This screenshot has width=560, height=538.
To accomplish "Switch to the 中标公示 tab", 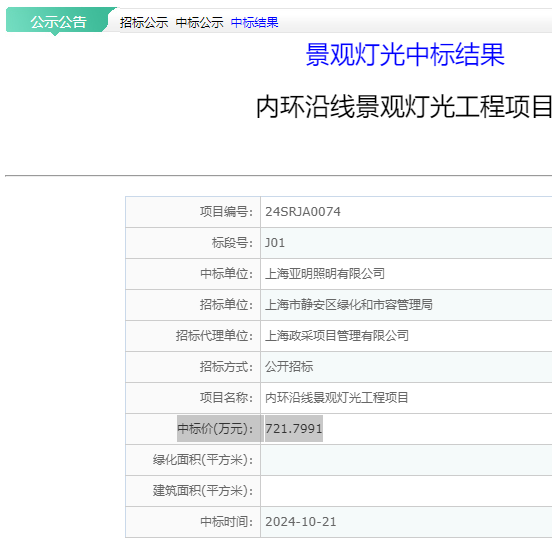I will (199, 23).
